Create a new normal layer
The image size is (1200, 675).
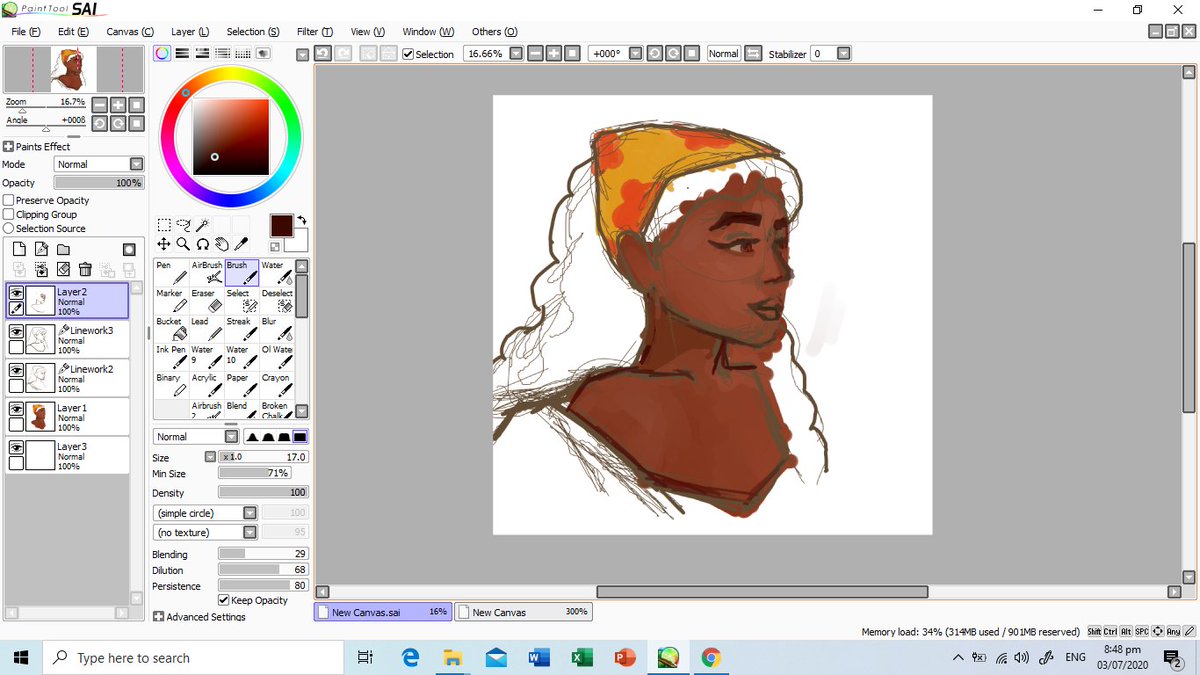19,249
